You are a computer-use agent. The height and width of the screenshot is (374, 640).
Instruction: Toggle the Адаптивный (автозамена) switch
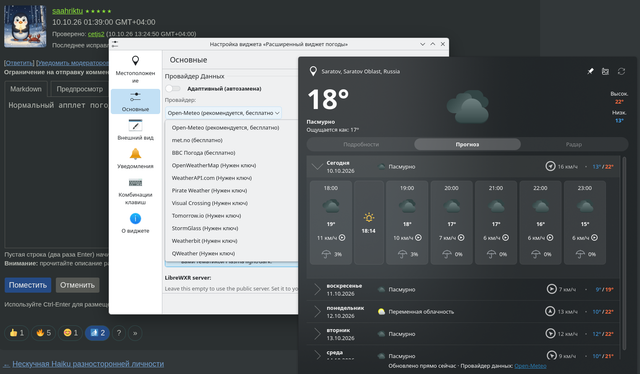173,88
